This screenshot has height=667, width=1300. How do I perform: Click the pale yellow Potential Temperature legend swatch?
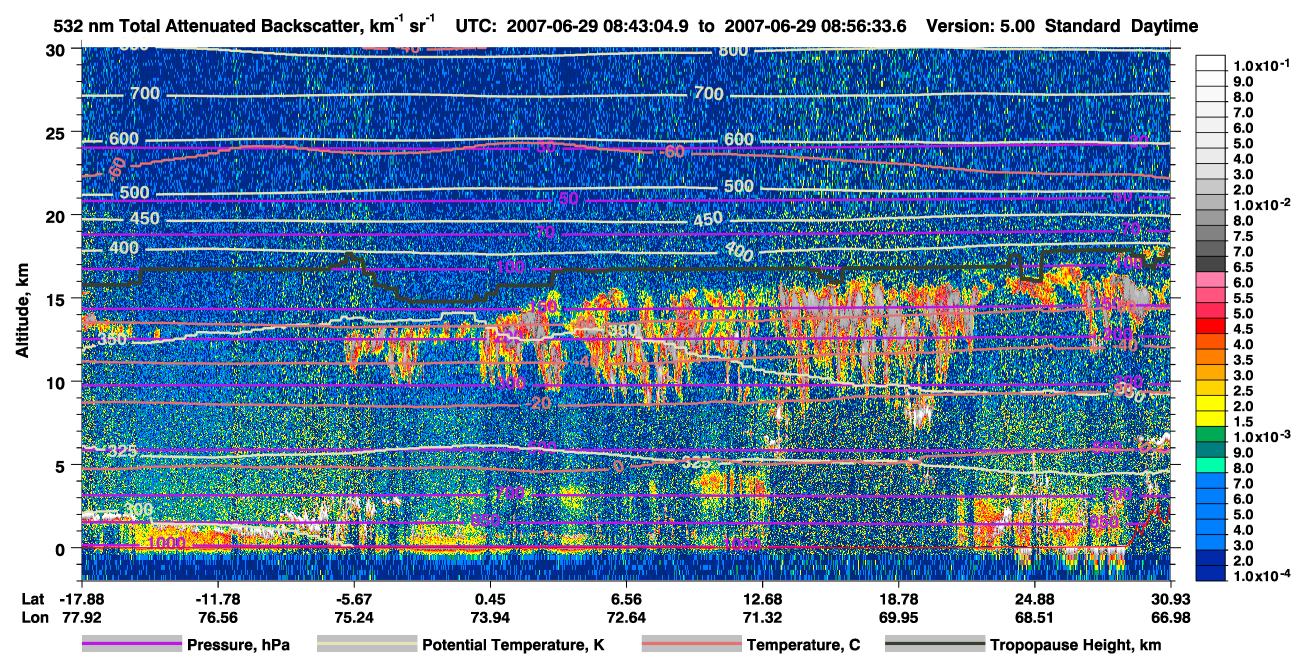click(366, 645)
